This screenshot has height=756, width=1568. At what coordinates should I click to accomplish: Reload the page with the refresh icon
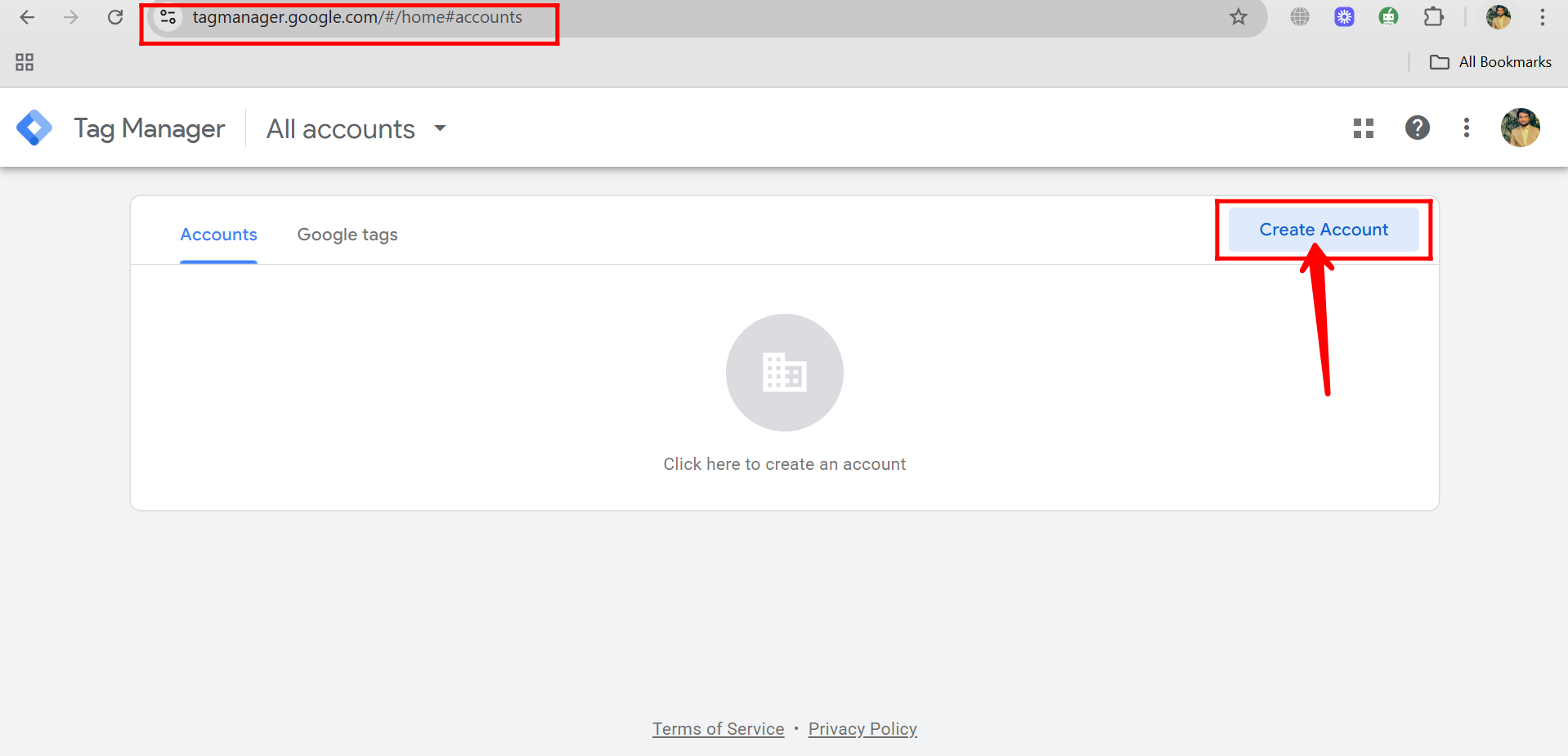(x=115, y=17)
